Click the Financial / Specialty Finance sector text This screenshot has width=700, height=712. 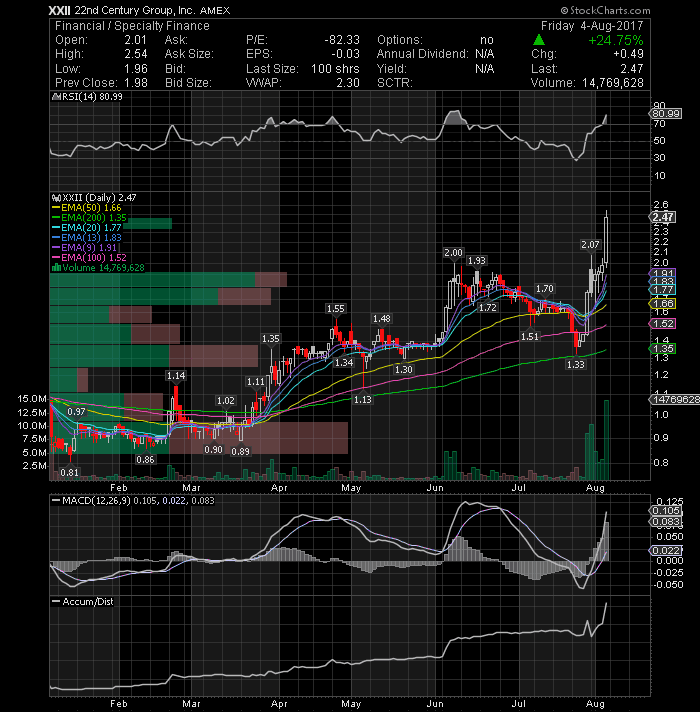132,26
